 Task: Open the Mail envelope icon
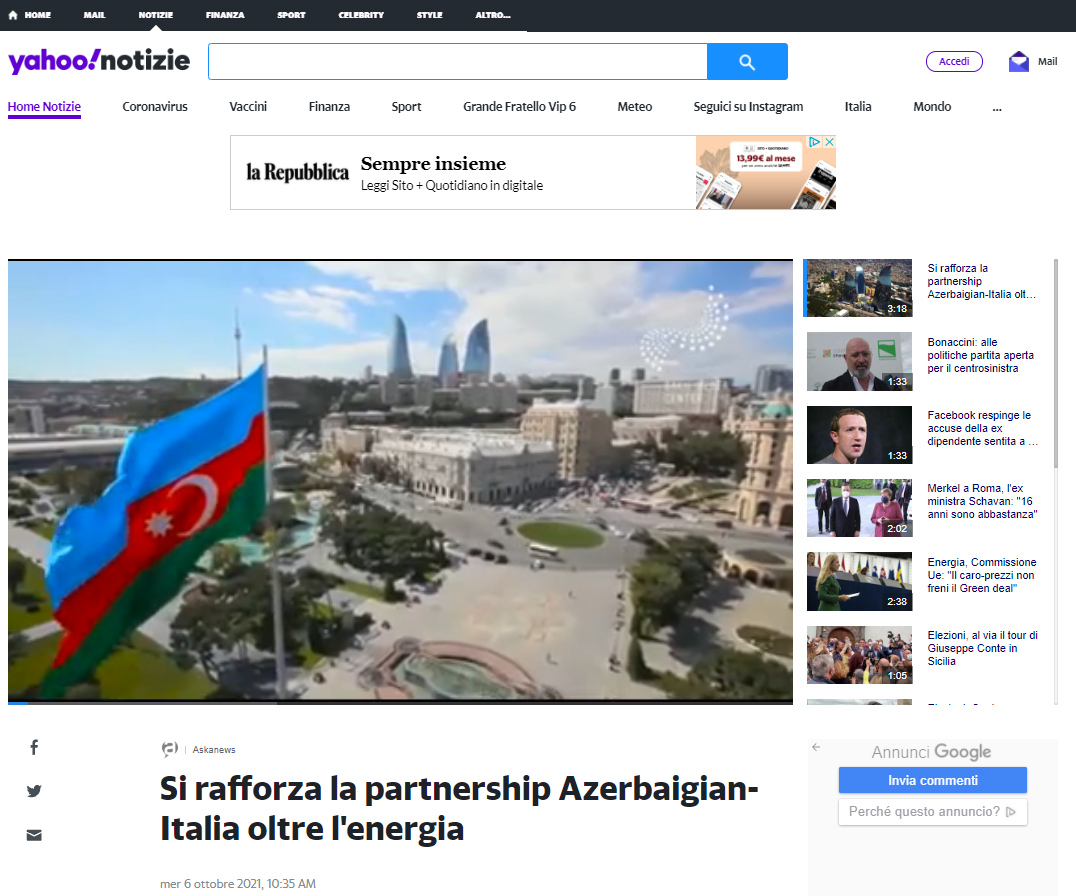pos(1018,62)
